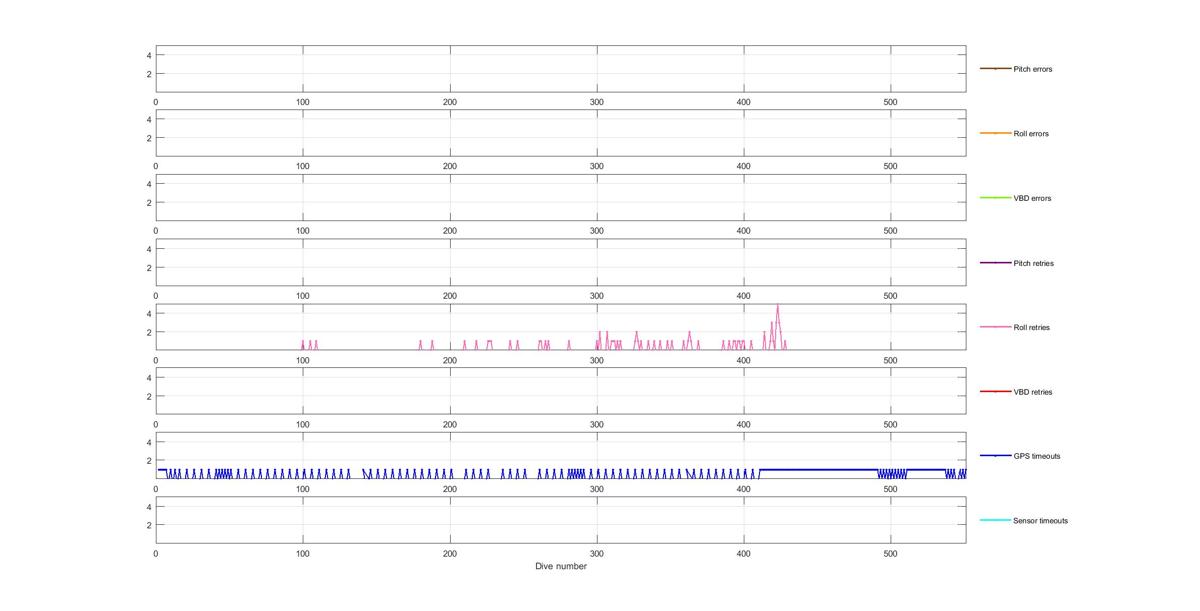This screenshot has height=611, width=1200.
Task: Click the '4' y-axis tick of the Pitch errors plot
Action: (x=149, y=55)
